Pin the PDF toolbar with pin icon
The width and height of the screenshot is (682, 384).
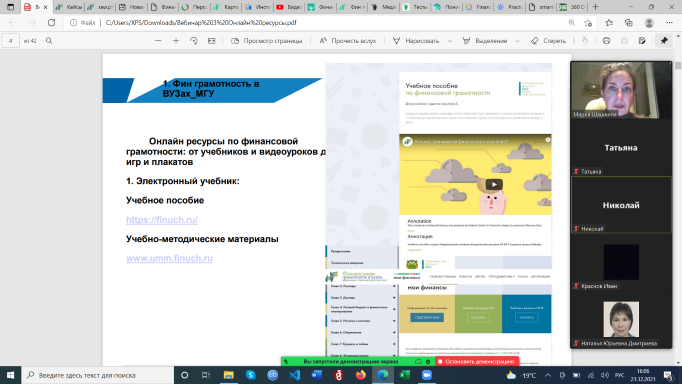[664, 40]
